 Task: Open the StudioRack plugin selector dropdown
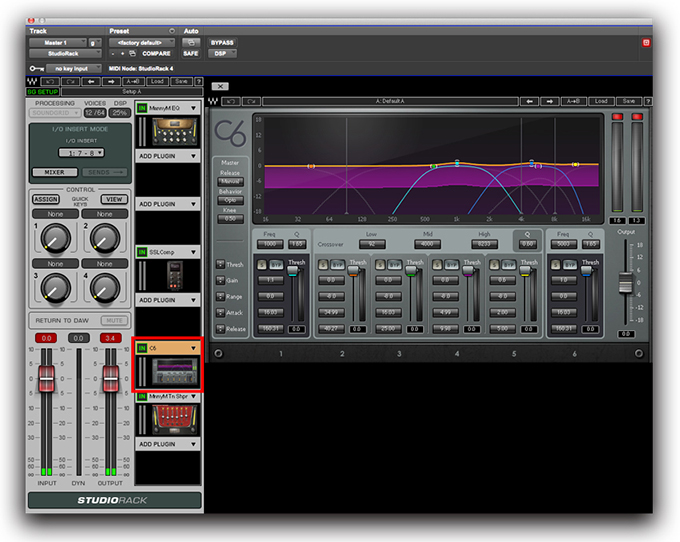tap(65, 53)
